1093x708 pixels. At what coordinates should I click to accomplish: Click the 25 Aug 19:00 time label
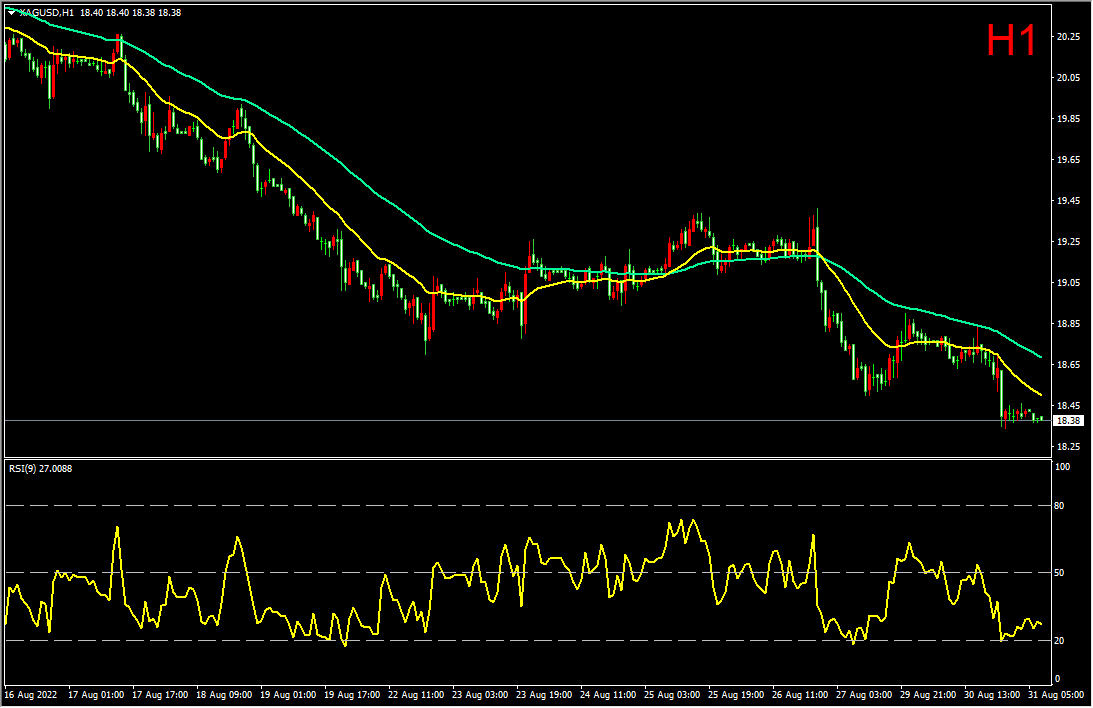coord(737,695)
